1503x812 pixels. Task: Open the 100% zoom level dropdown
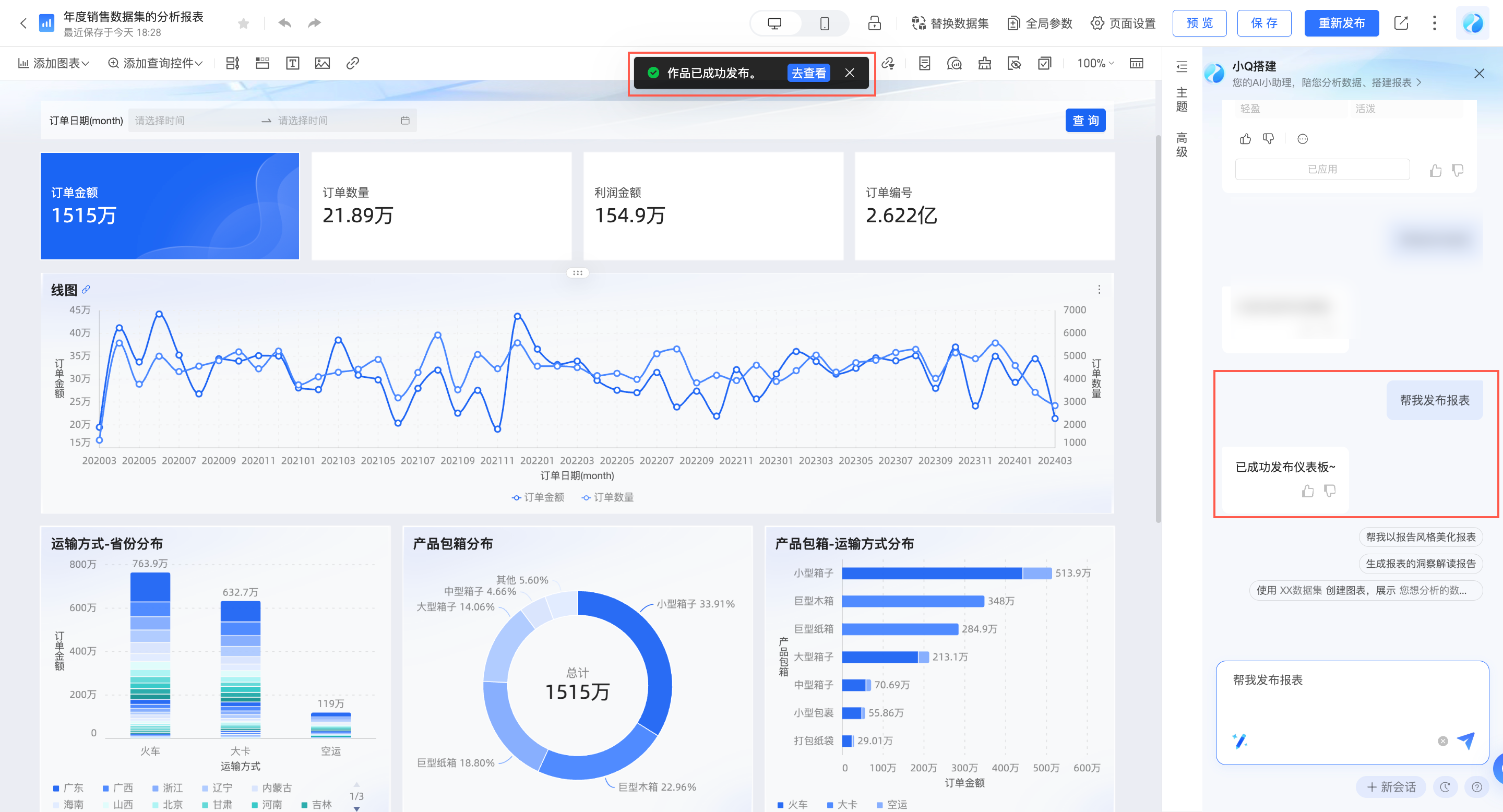[1095, 63]
